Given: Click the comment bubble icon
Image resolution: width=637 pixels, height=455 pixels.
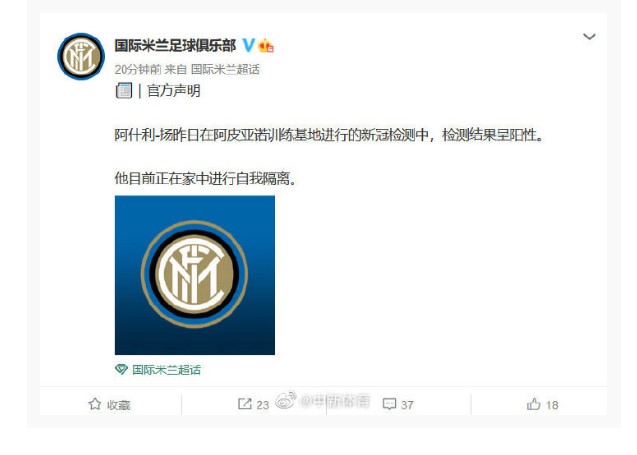Looking at the screenshot, I should [389, 404].
